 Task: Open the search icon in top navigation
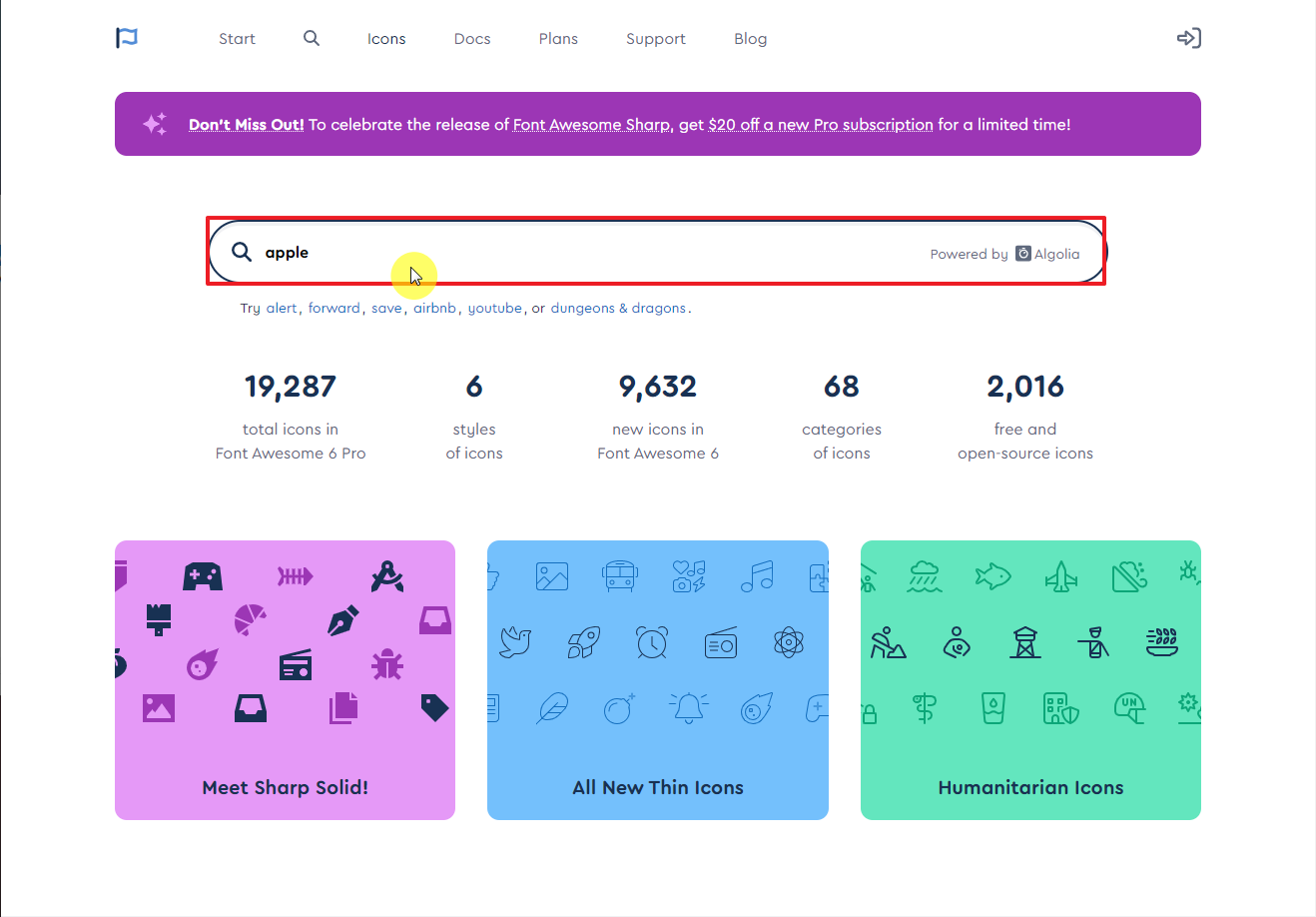[x=312, y=38]
